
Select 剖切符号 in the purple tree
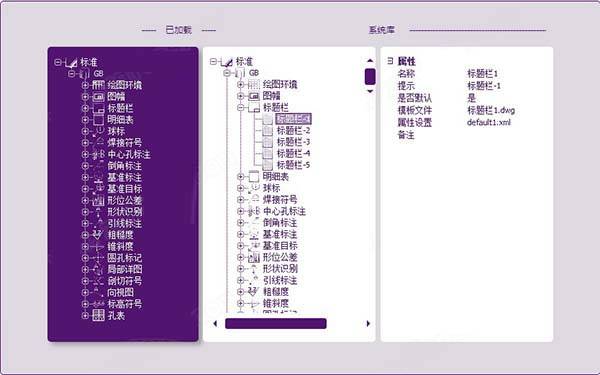125,281
